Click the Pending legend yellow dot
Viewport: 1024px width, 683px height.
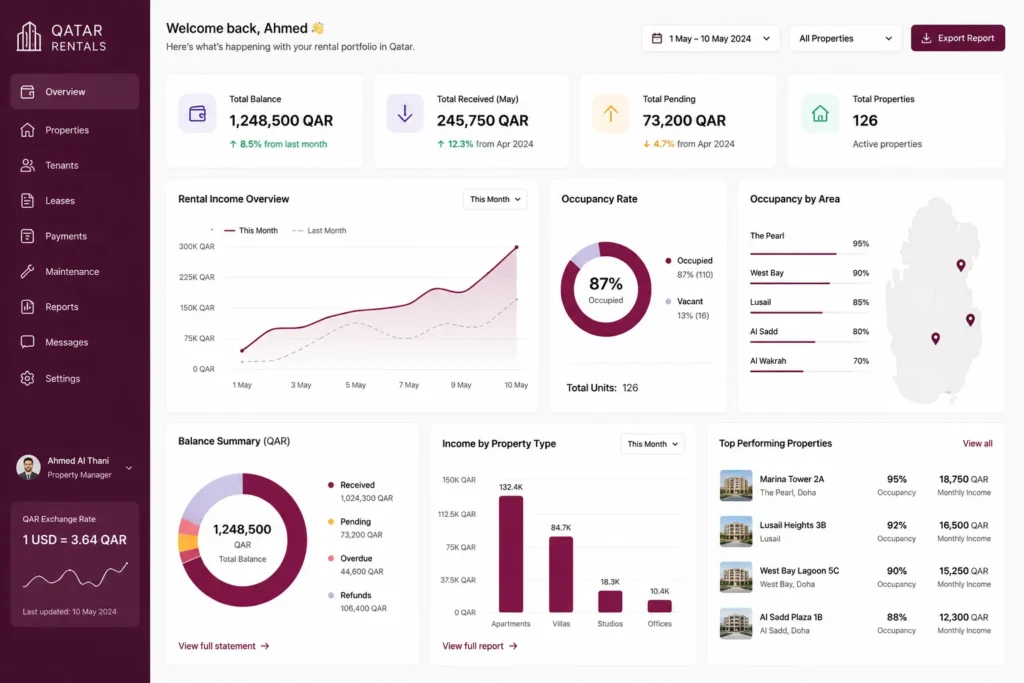click(x=331, y=522)
